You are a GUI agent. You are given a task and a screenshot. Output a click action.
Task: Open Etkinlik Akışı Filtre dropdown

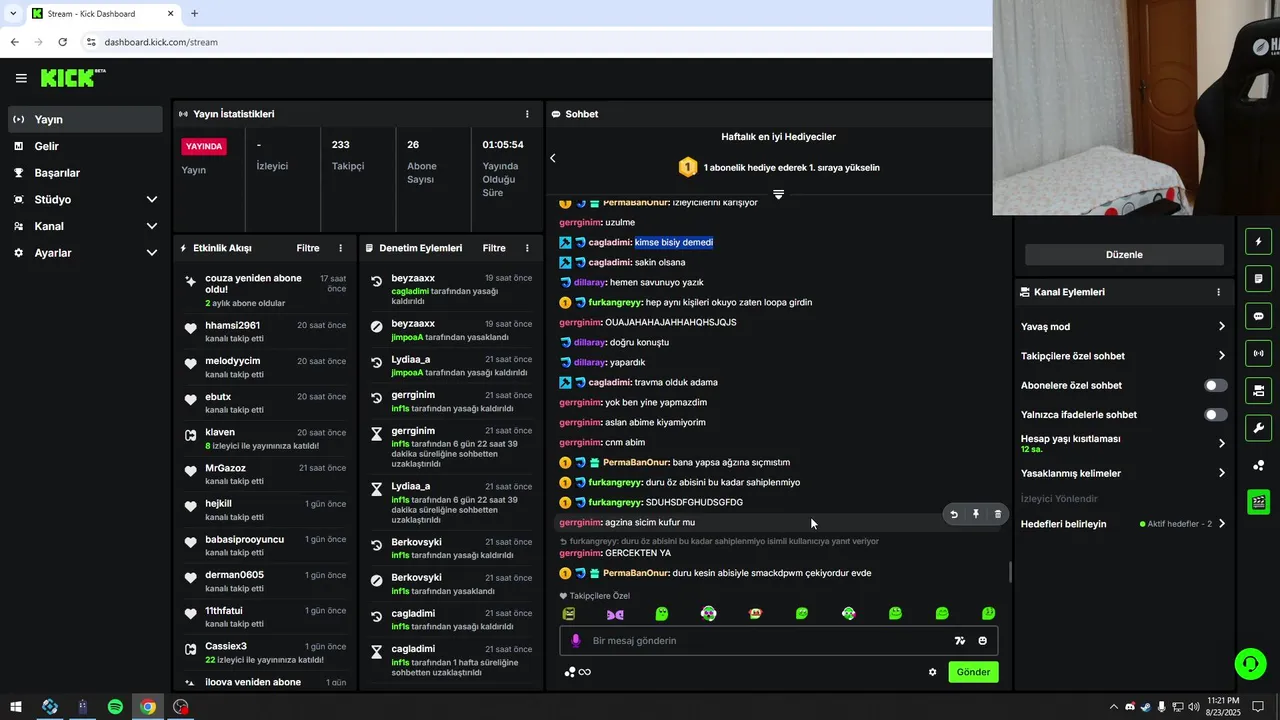tap(308, 248)
